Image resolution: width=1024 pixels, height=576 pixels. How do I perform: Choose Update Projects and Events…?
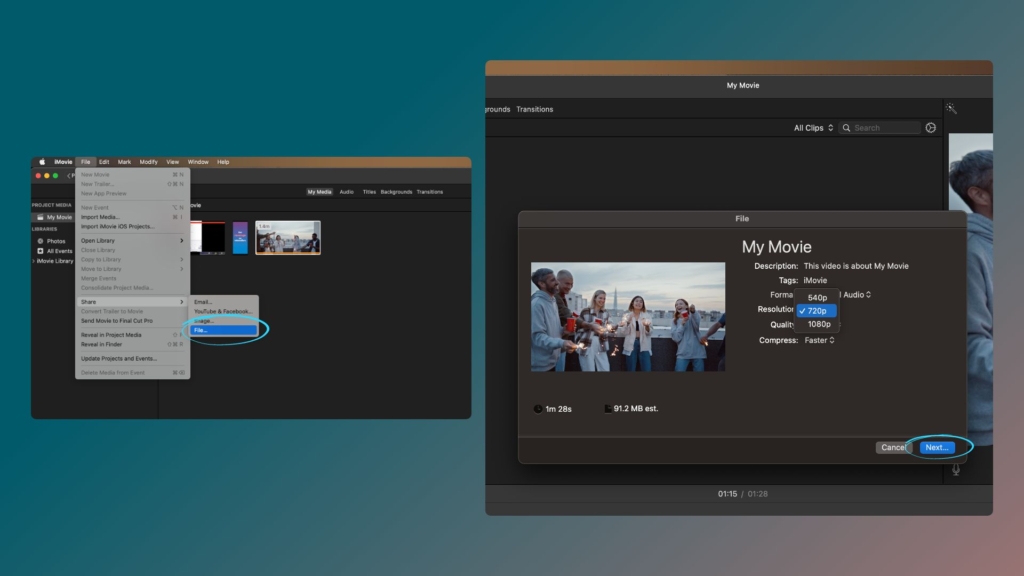(x=132, y=359)
